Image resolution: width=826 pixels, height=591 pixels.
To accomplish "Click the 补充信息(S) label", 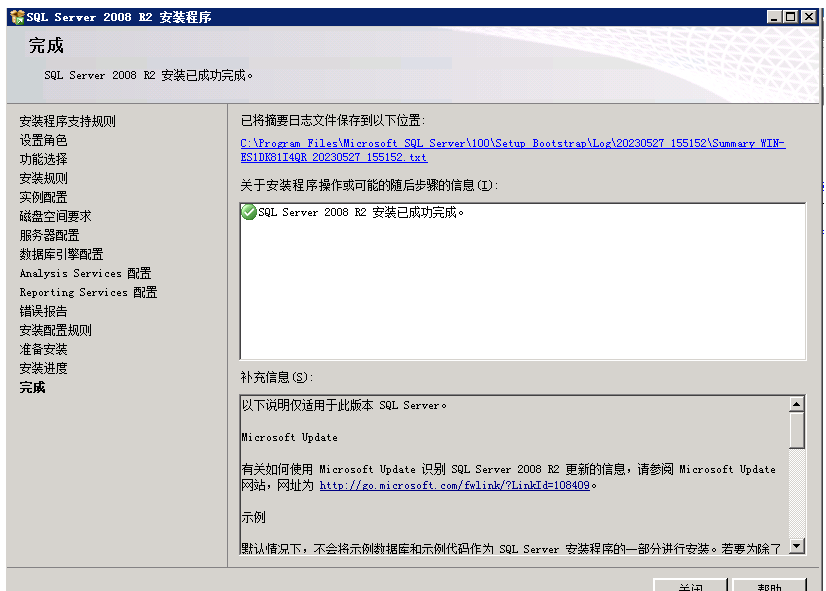I will click(x=277, y=377).
